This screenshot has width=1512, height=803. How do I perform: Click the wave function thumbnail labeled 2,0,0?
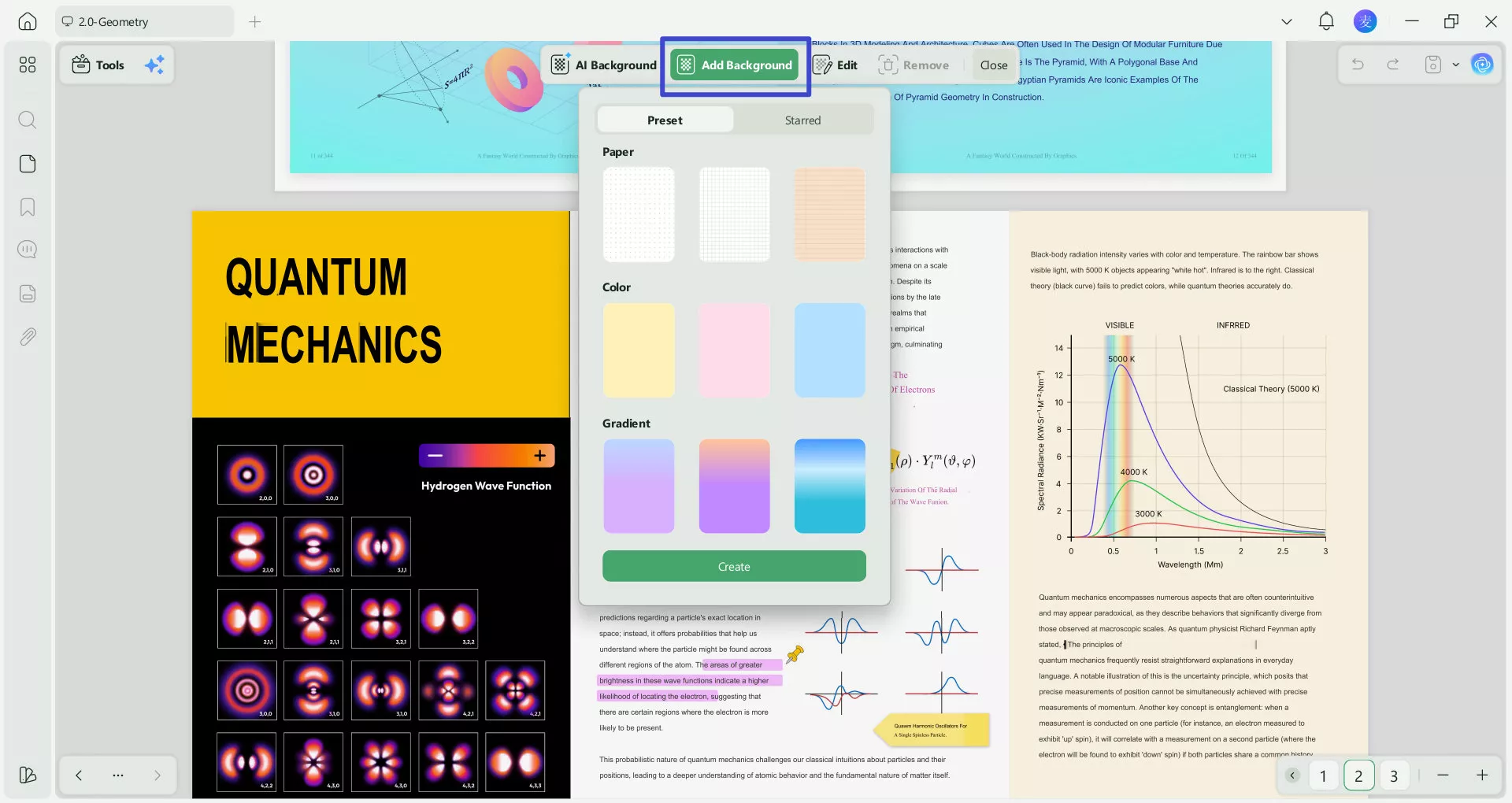[x=247, y=475]
